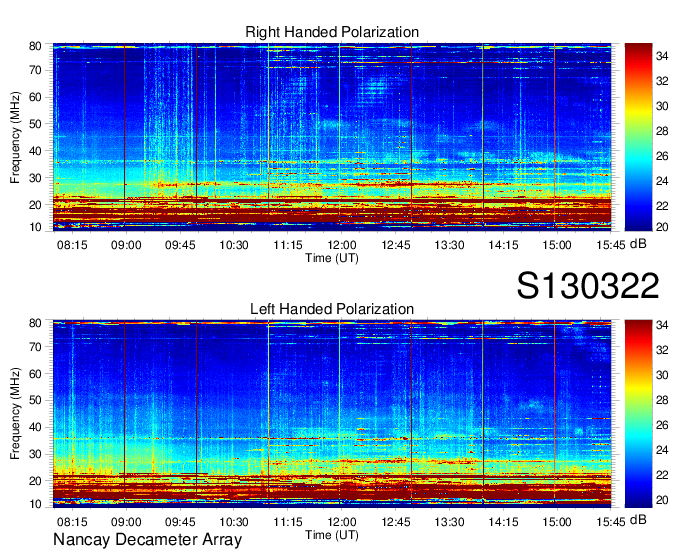Select the "15:00" time tick under Left Handed plot
680x552 pixels.
click(557, 522)
